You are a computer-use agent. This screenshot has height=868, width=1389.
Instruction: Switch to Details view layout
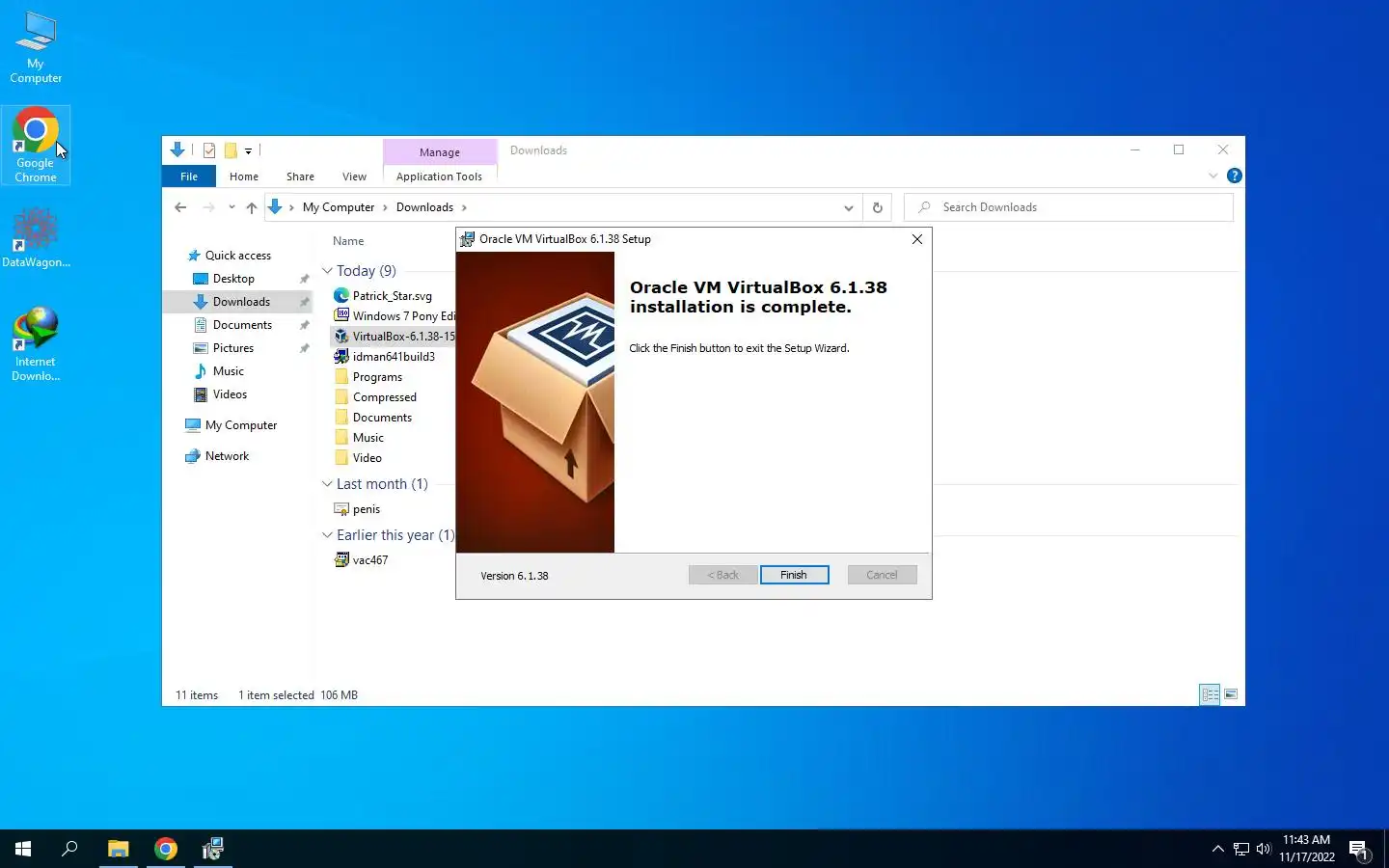[1210, 694]
